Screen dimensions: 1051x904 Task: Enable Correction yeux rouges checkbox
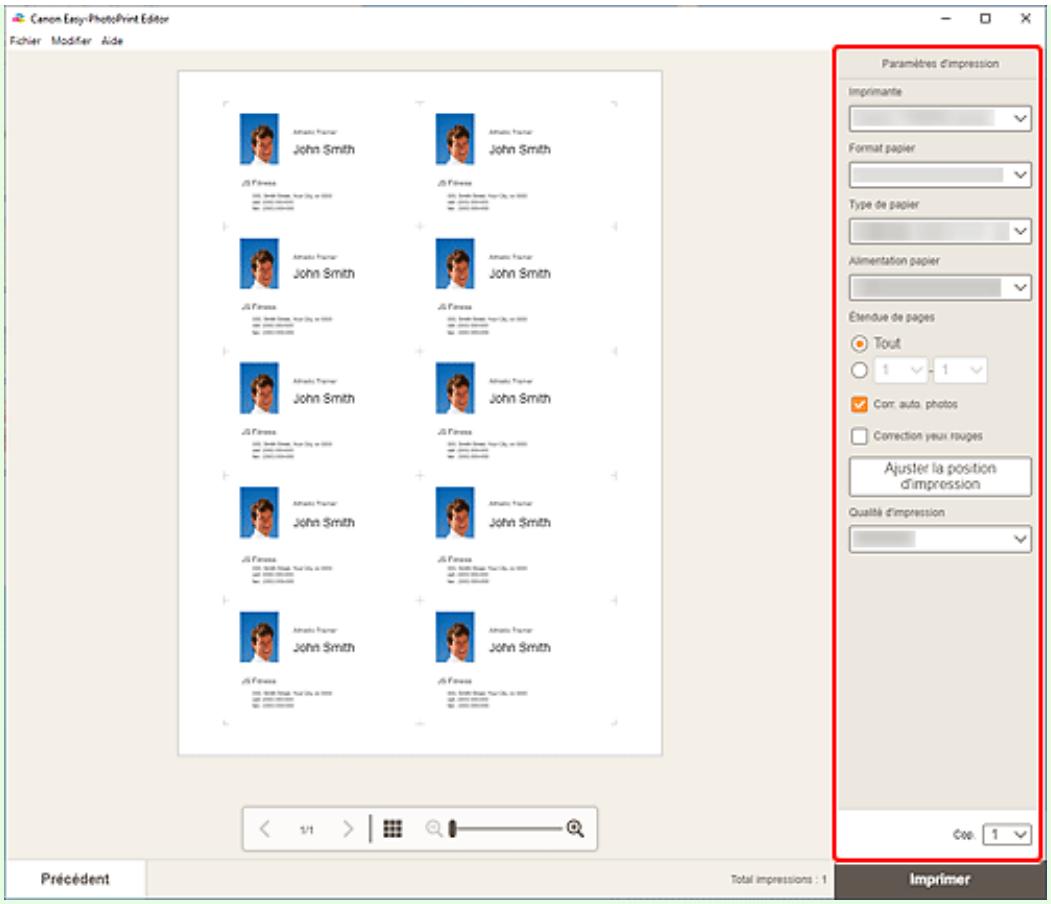point(859,436)
